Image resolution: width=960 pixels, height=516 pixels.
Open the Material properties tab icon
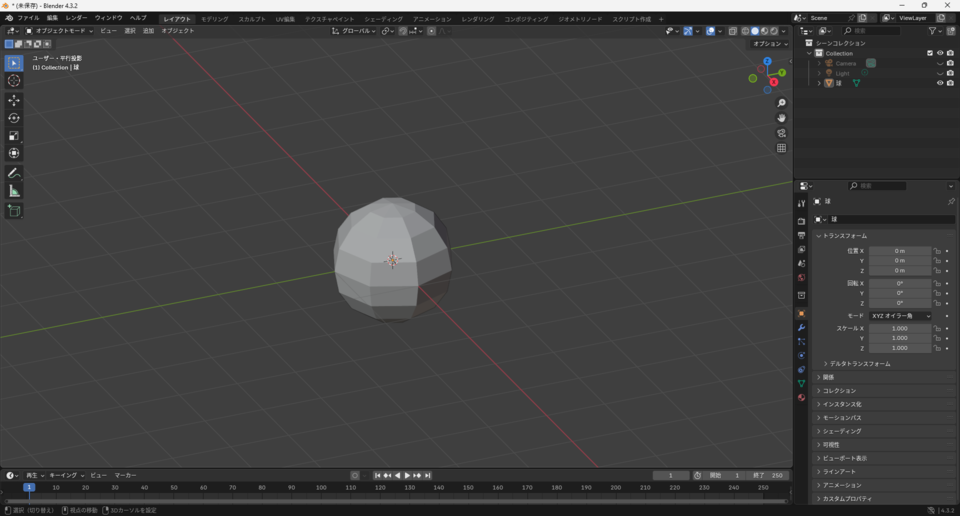801,398
